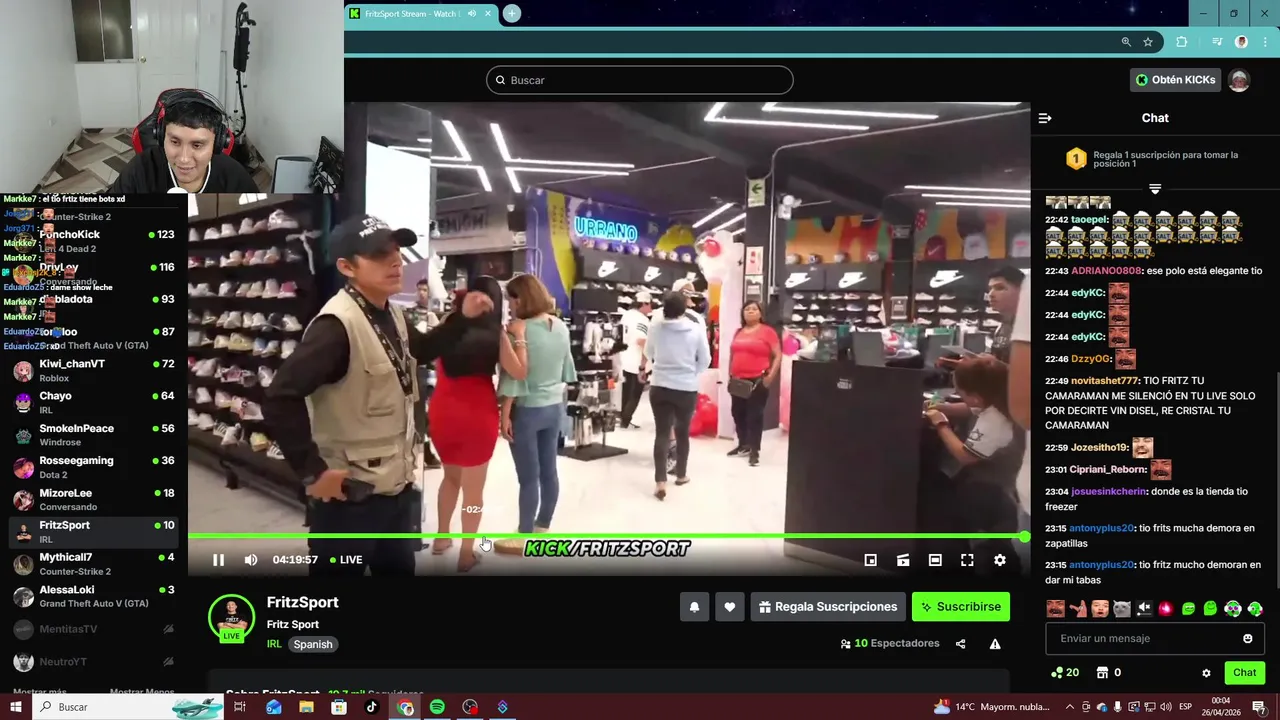Click novitashet777 username in chat
Image resolution: width=1280 pixels, height=720 pixels.
pyautogui.click(x=1105, y=381)
